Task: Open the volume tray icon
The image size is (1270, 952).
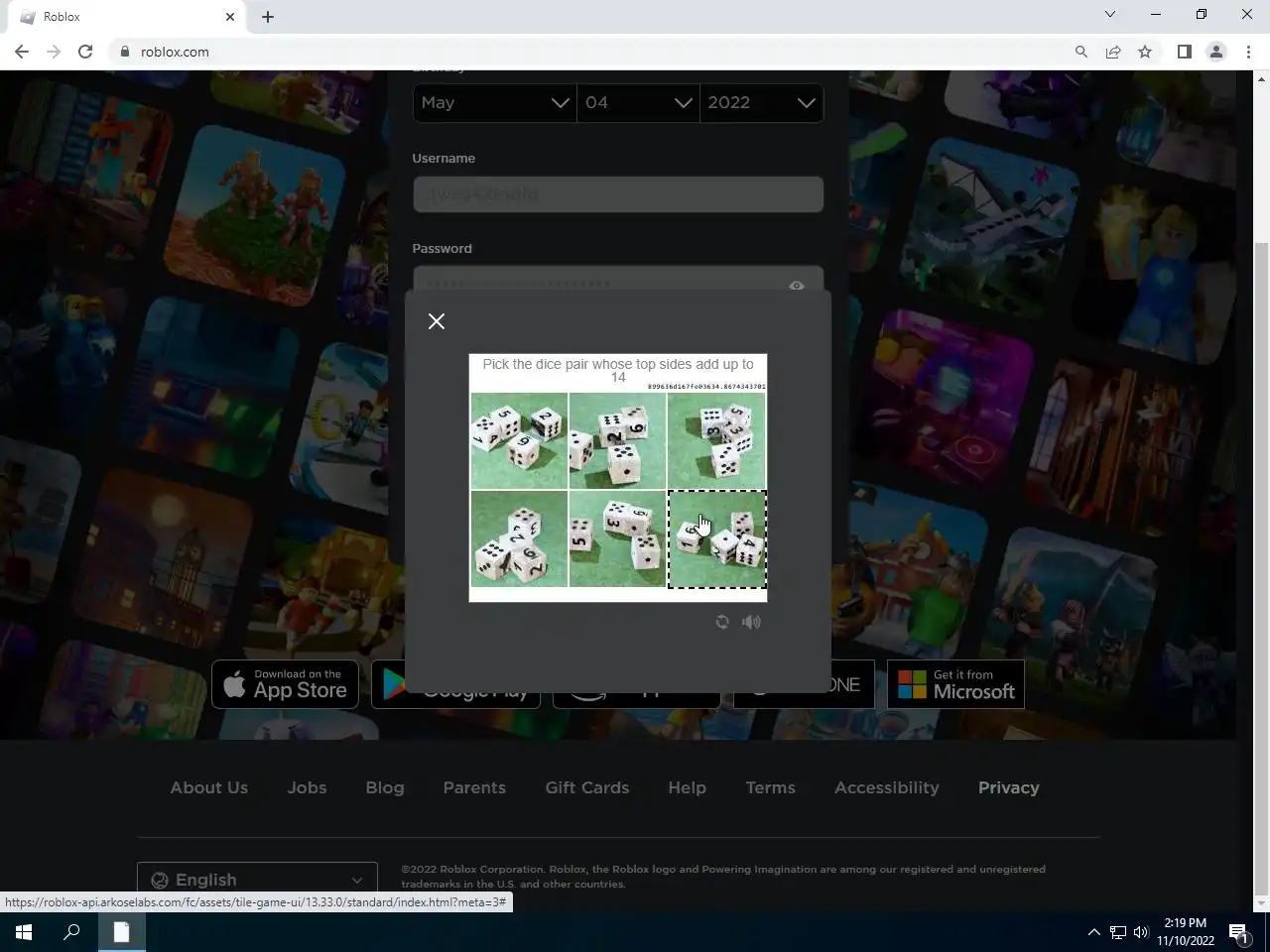Action: point(1140,932)
